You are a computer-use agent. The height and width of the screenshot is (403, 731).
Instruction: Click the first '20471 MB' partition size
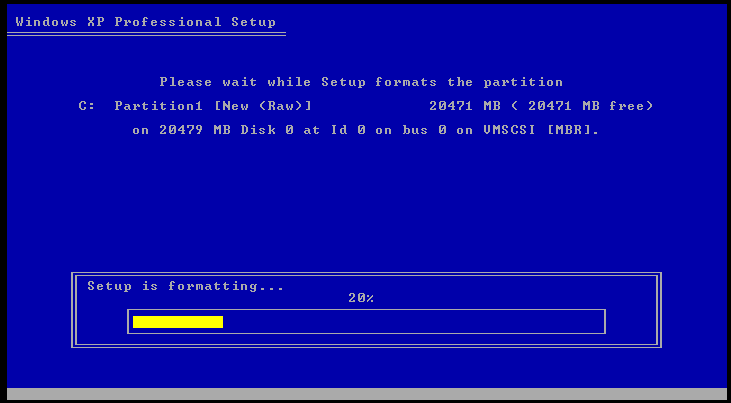click(465, 106)
